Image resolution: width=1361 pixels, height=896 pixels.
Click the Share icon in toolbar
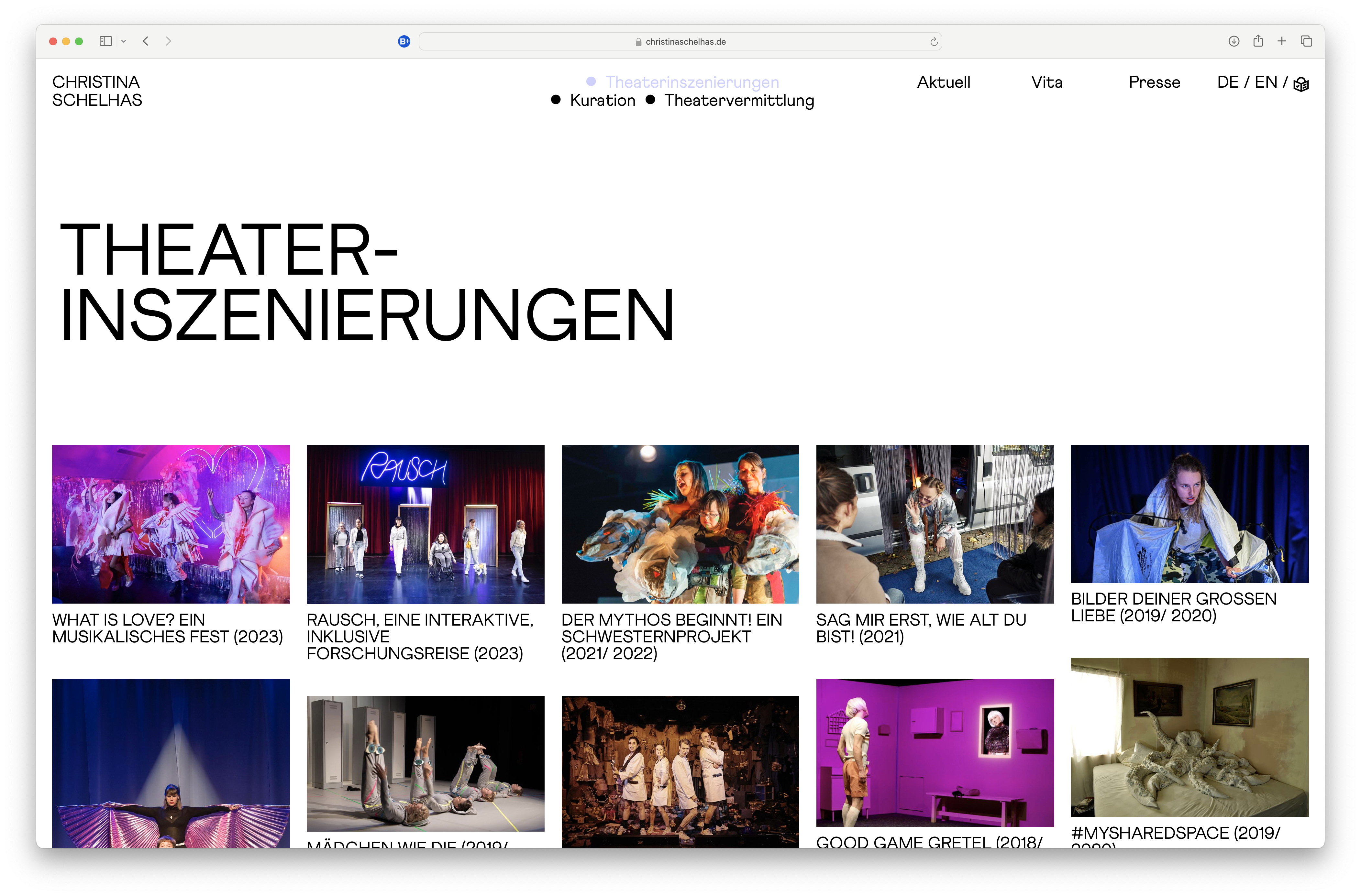tap(1257, 41)
